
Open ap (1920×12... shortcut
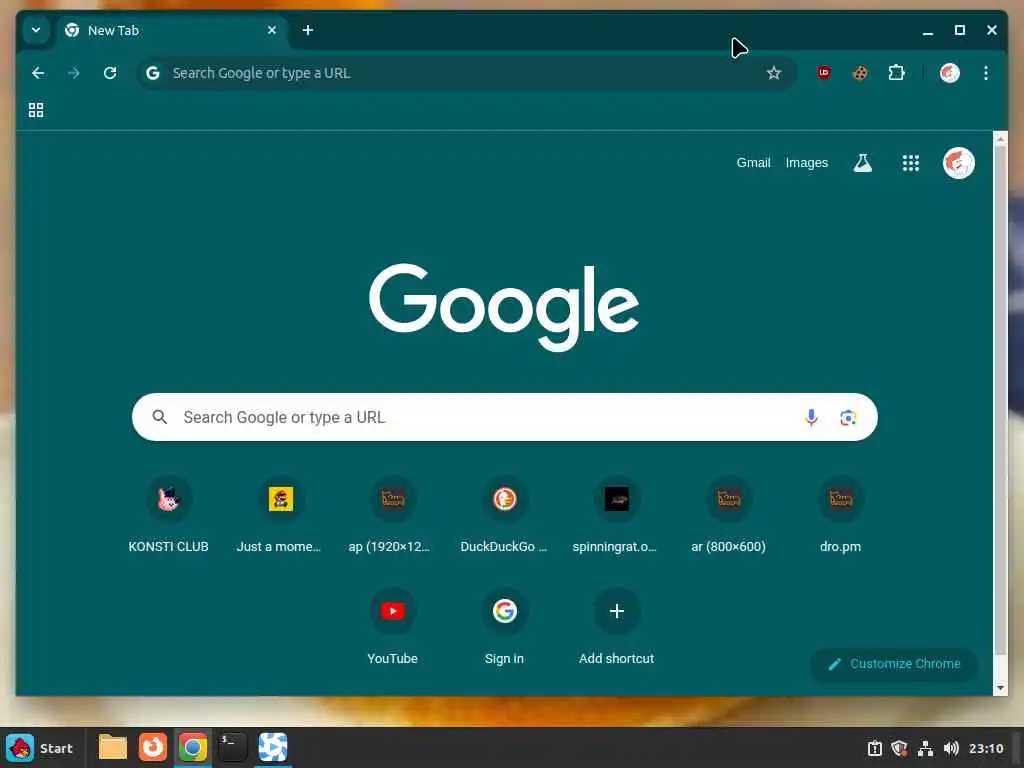[392, 516]
